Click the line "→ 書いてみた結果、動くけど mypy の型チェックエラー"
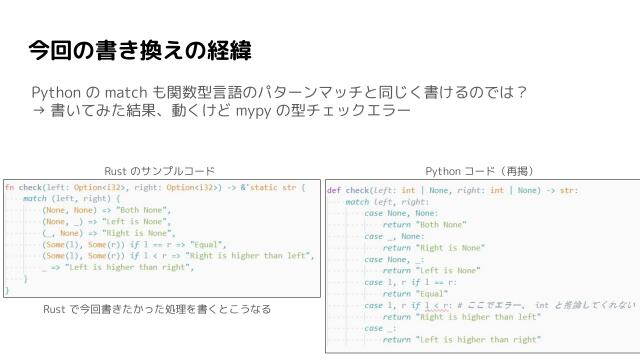 [221, 110]
